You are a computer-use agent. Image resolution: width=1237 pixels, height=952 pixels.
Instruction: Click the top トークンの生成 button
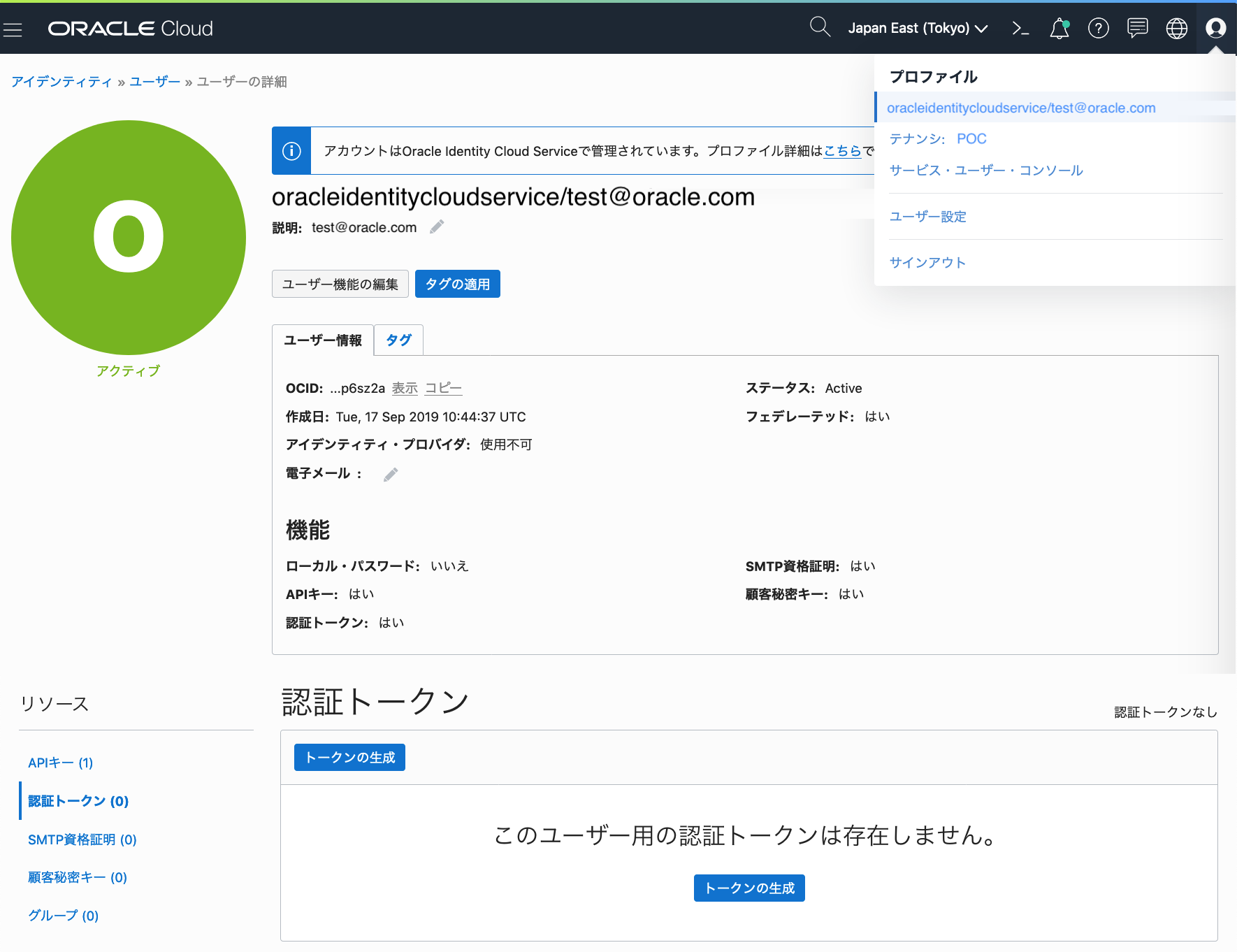tap(350, 758)
